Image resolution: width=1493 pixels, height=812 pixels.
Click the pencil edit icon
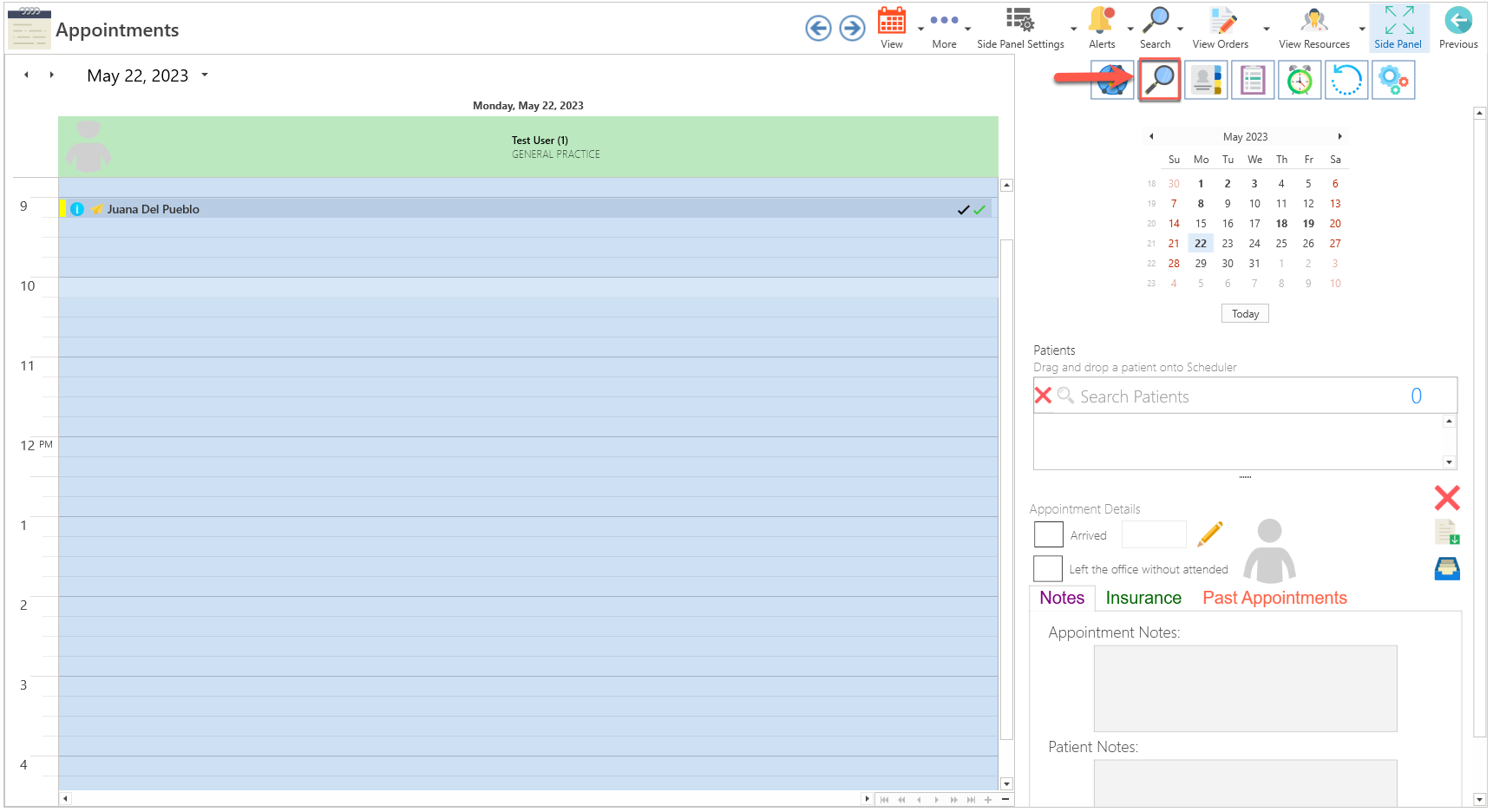coord(1210,534)
